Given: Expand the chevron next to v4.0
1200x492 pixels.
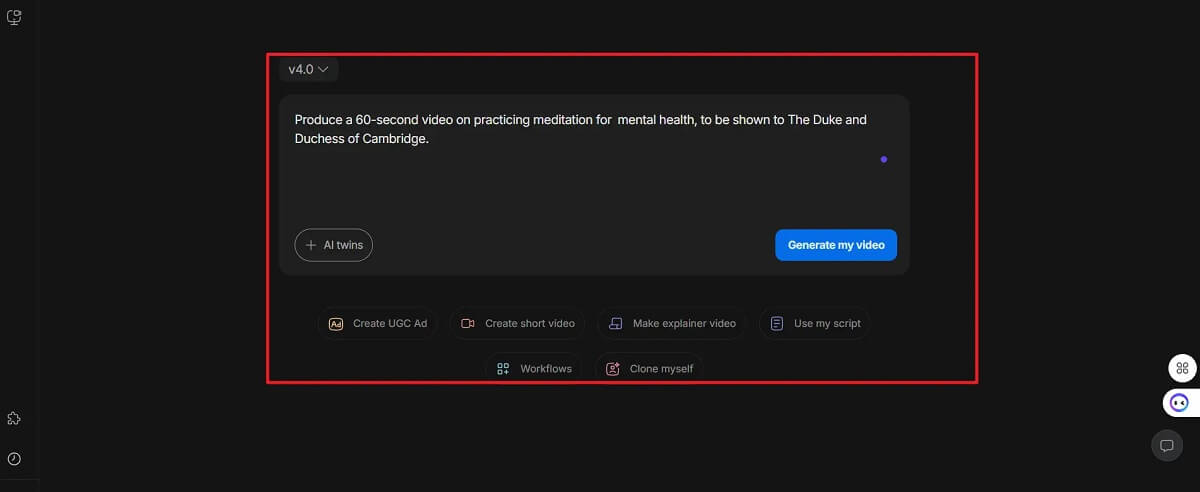Looking at the screenshot, I should pyautogui.click(x=323, y=69).
